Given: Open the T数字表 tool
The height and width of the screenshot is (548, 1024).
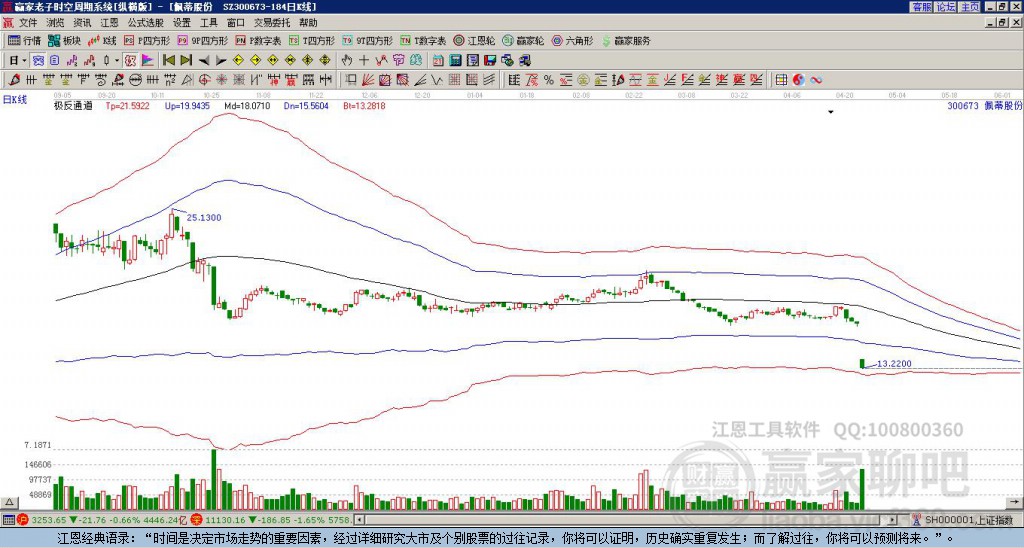Looking at the screenshot, I should 423,40.
